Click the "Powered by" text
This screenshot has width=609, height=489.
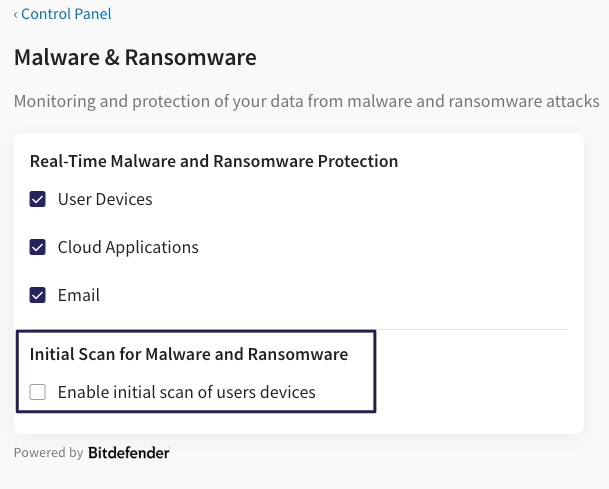point(48,453)
